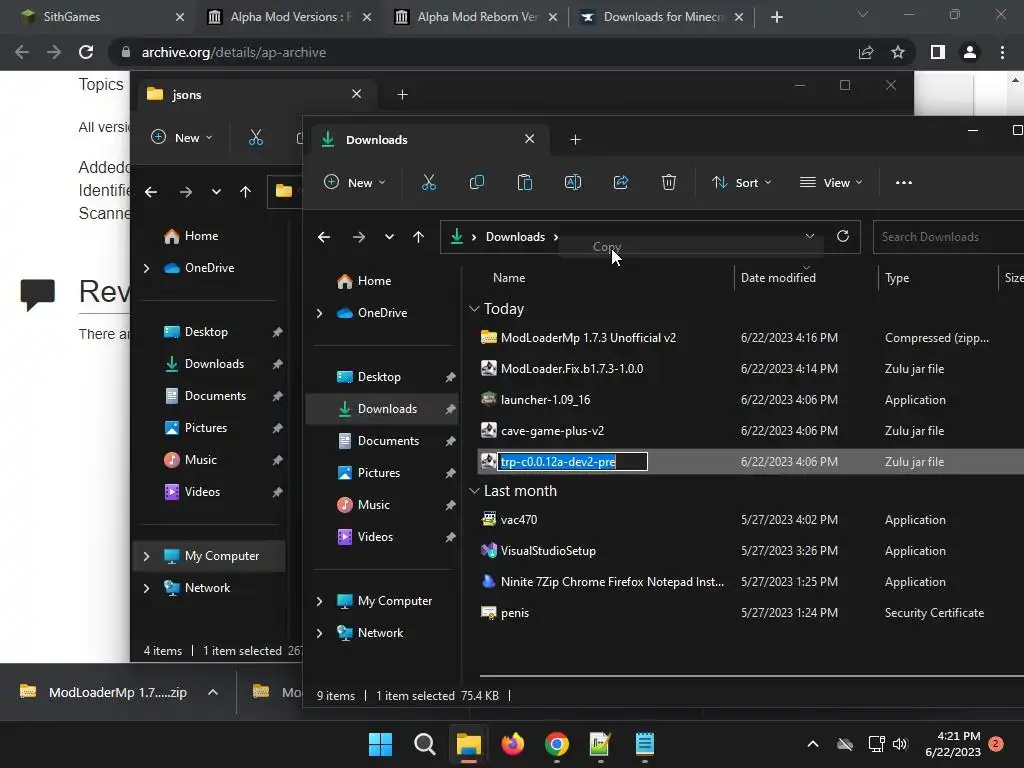This screenshot has height=768, width=1024.
Task: Select the cave-game-plus-v2 jar file
Action: (552, 431)
